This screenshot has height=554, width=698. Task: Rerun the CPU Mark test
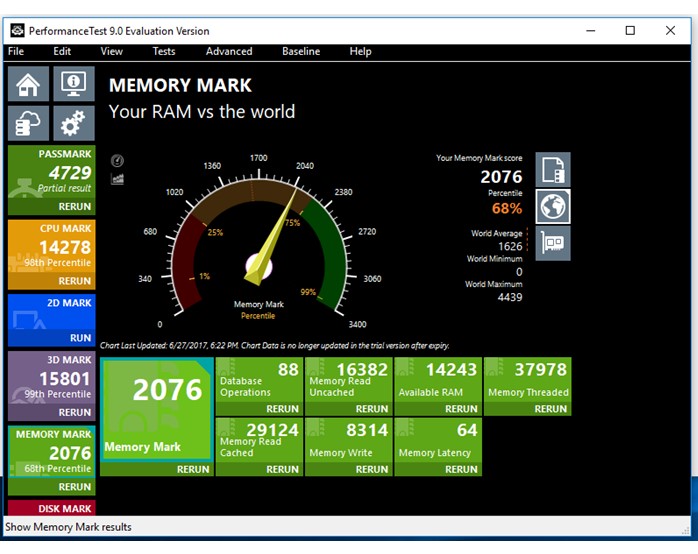point(74,281)
